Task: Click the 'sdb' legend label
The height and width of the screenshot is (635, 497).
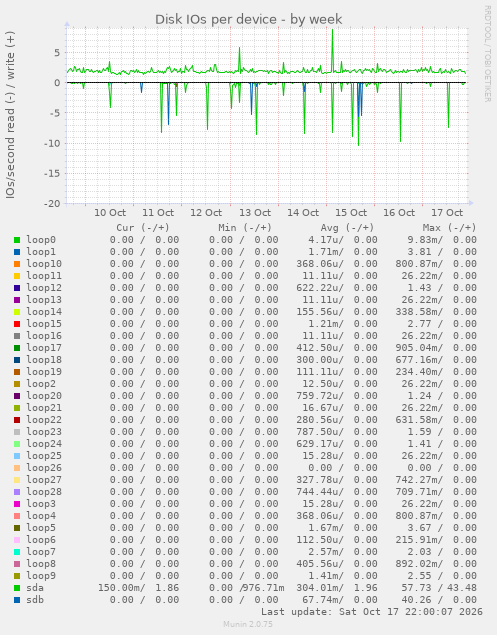Action: pyautogui.click(x=35, y=600)
